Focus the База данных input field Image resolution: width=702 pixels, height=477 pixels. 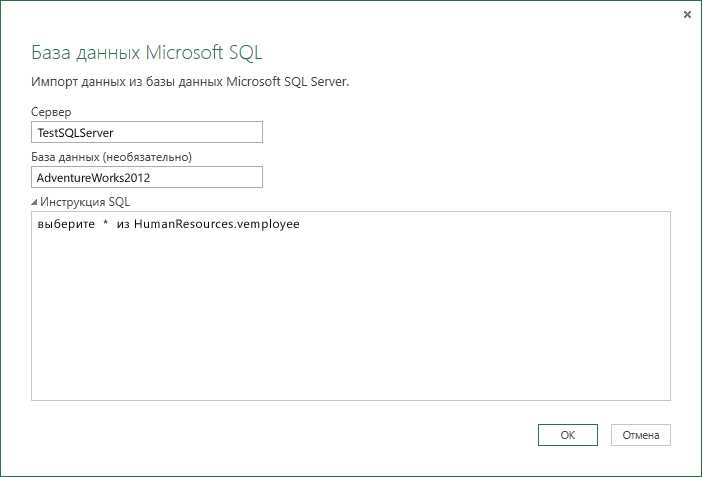coord(147,177)
